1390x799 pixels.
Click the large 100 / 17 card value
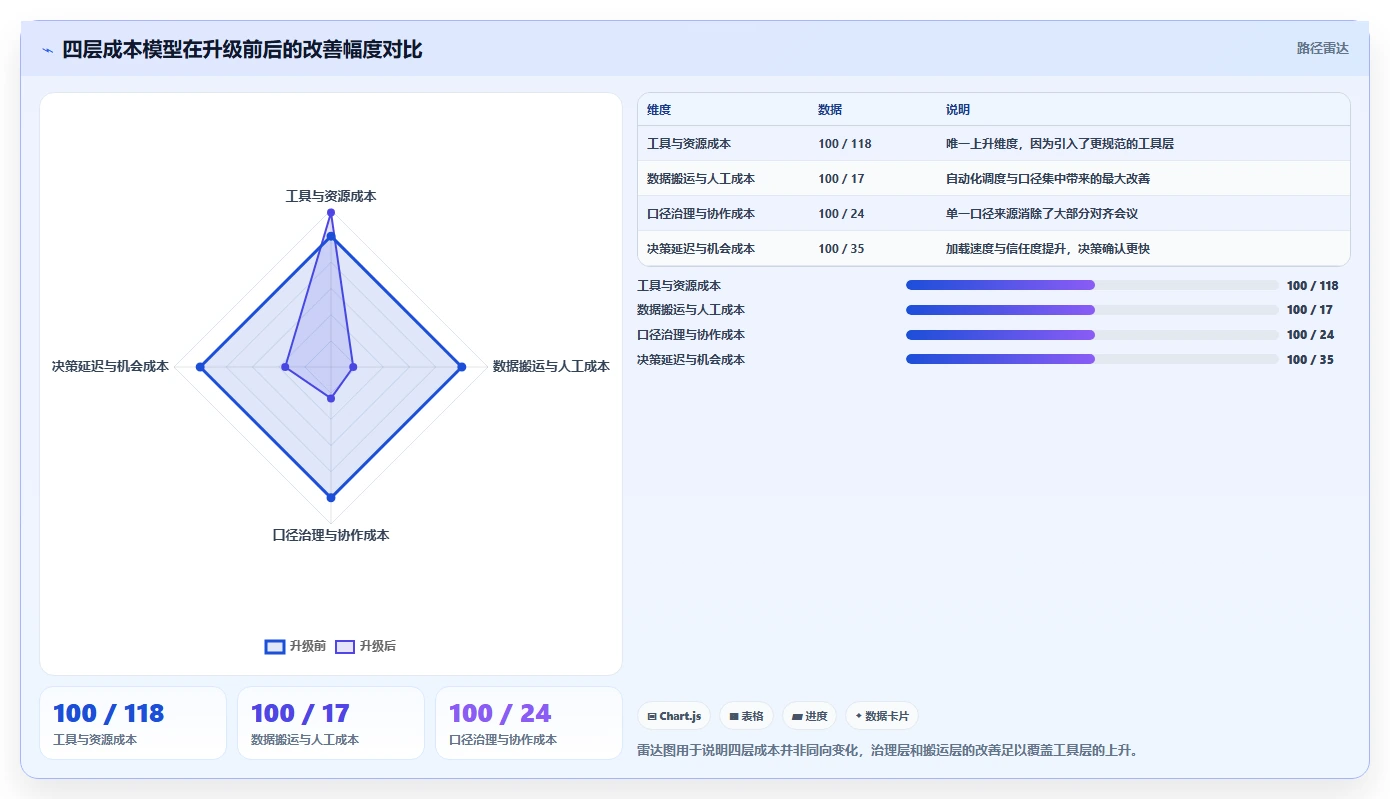click(x=300, y=714)
